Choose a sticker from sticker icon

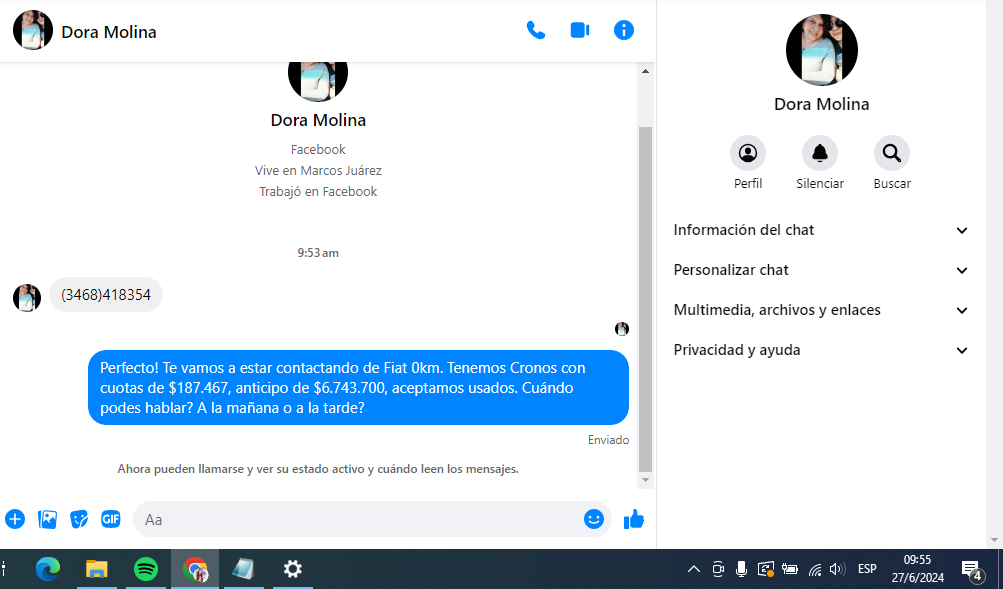coord(79,519)
